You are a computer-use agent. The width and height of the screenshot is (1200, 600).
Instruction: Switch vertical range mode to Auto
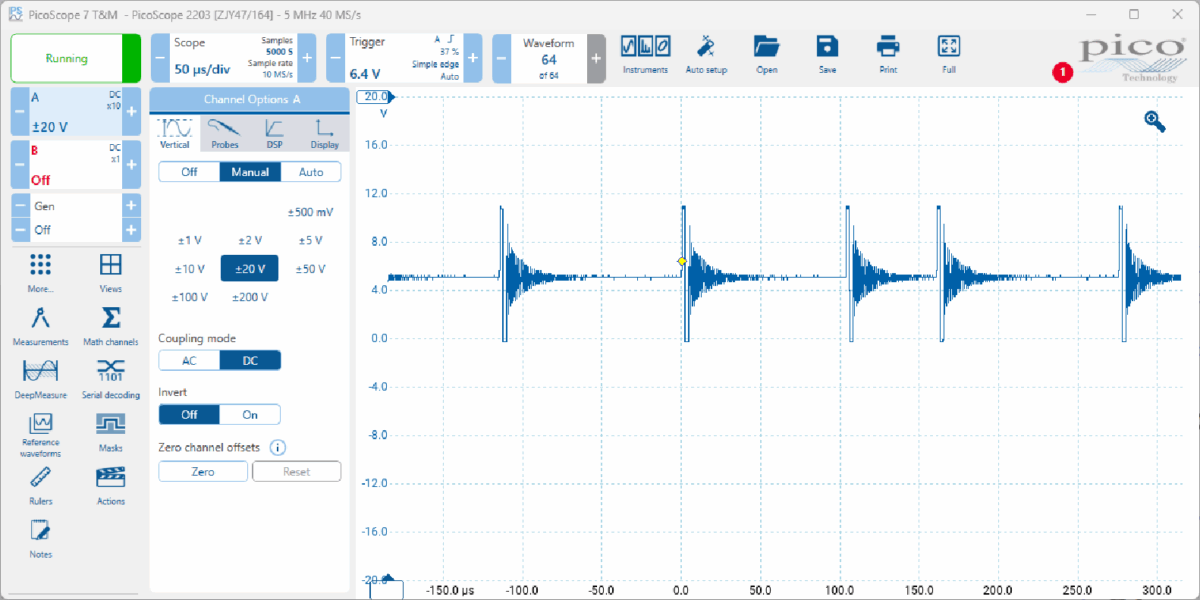click(311, 172)
